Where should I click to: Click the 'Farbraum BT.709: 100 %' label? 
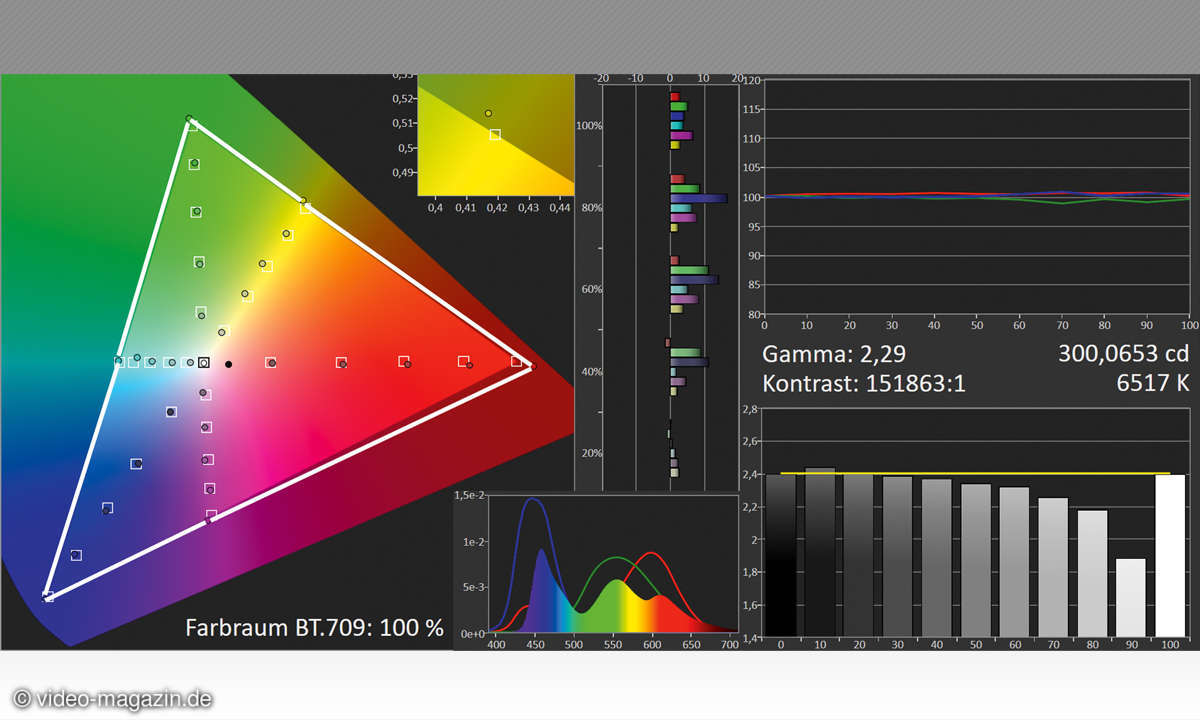point(314,628)
